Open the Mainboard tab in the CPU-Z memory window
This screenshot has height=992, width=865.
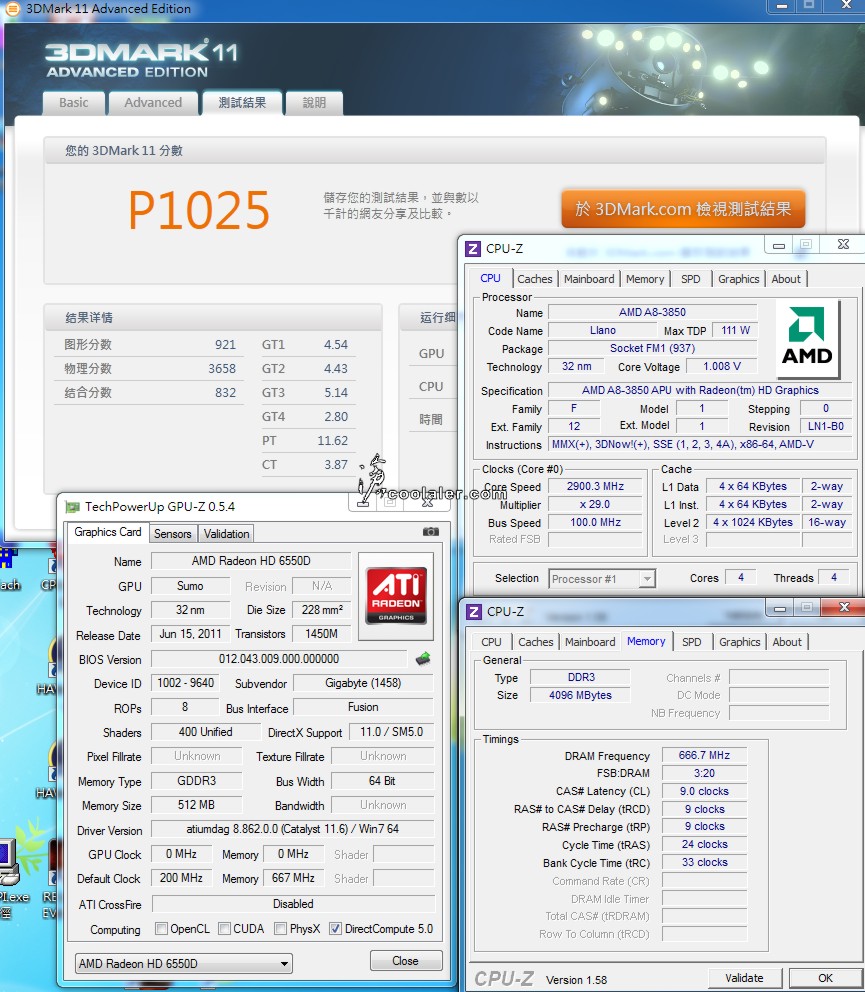tap(590, 642)
